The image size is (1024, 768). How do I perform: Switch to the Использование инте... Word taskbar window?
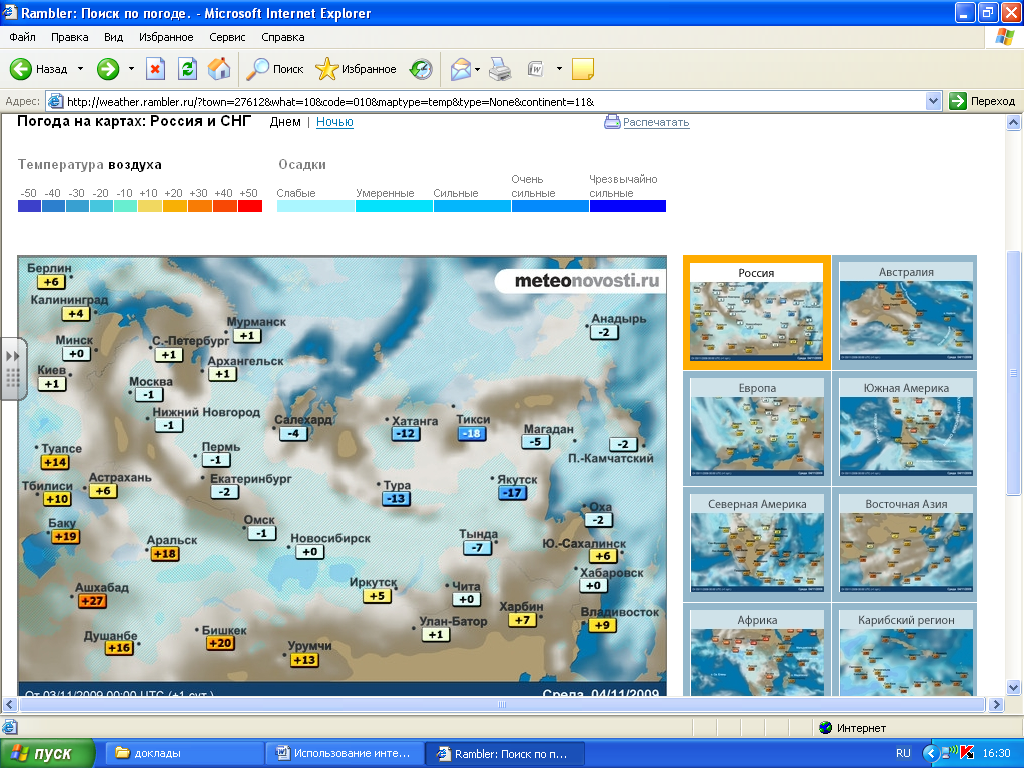[344, 753]
